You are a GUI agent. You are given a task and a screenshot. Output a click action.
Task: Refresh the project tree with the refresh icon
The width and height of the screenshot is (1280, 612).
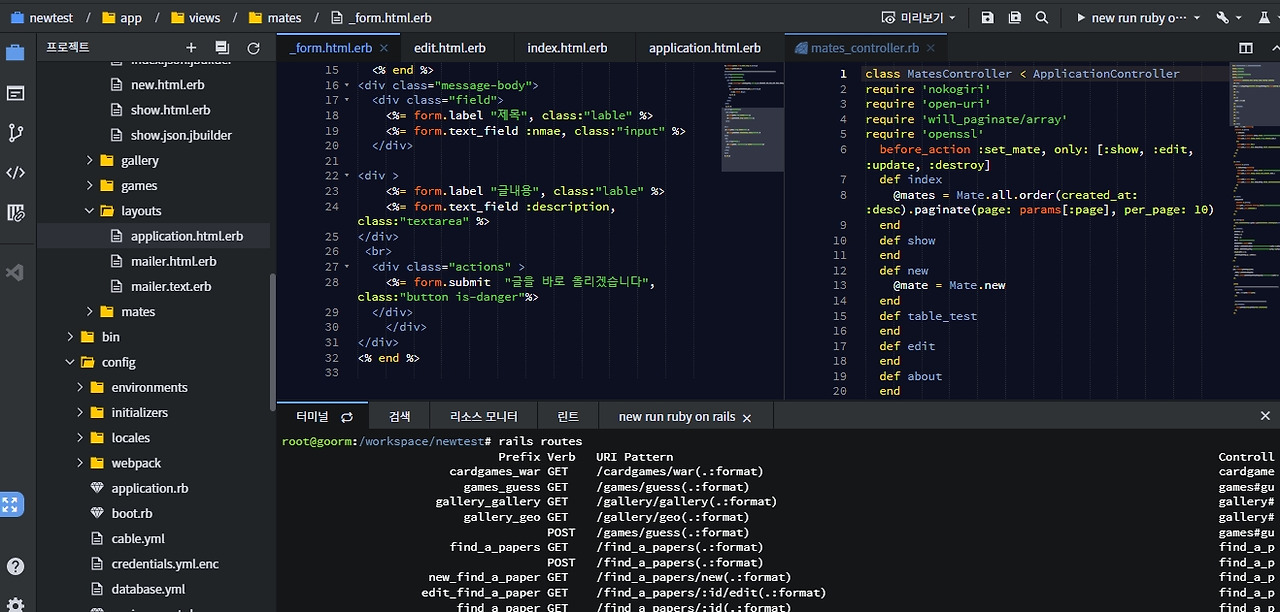253,47
